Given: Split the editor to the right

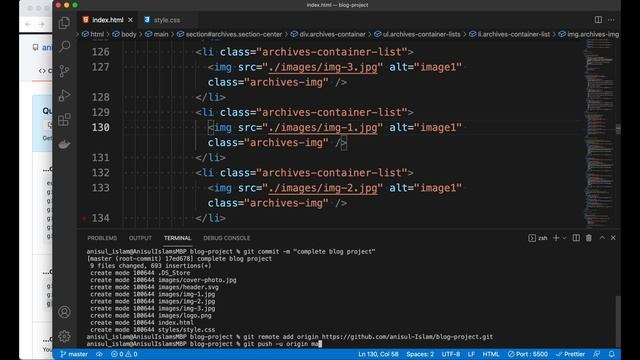Looking at the screenshot, I should [x=598, y=20].
